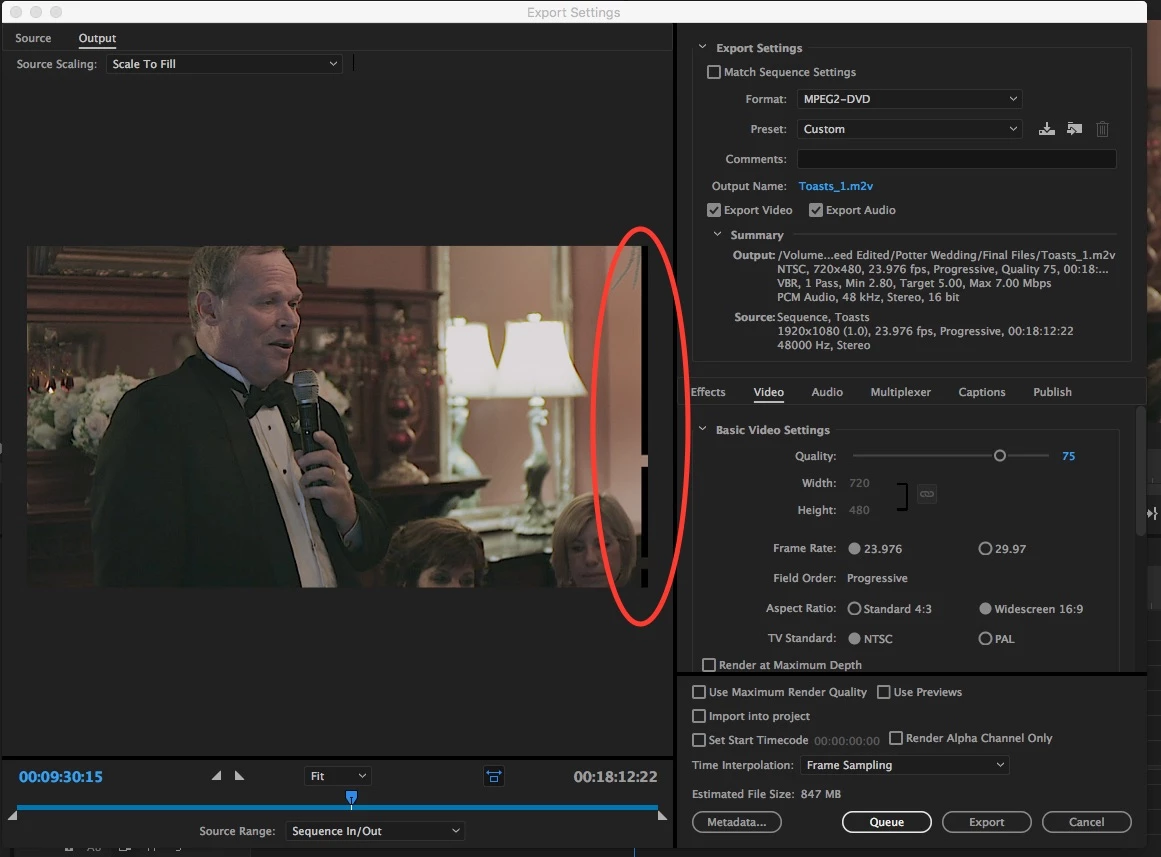Viewport: 1161px width, 857px height.
Task: Switch to the Source tab
Action: (x=33, y=38)
